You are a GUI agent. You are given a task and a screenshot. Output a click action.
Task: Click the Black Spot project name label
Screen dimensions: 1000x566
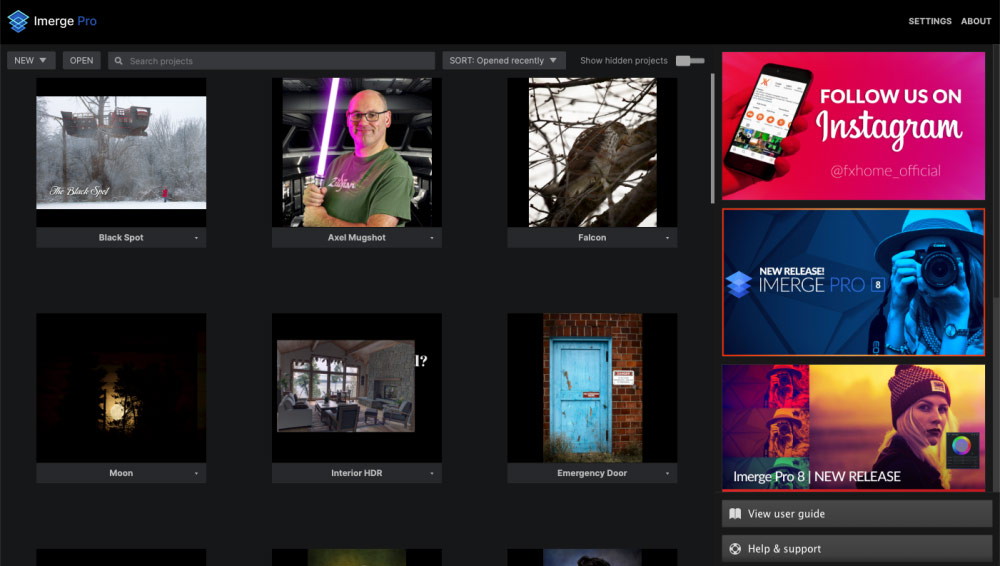121,237
